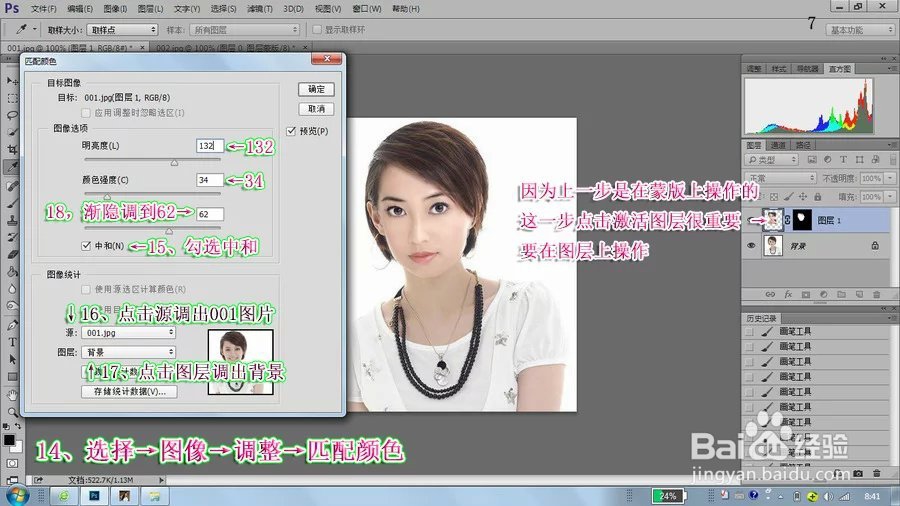
Task: Select the Move tool
Action: point(11,81)
